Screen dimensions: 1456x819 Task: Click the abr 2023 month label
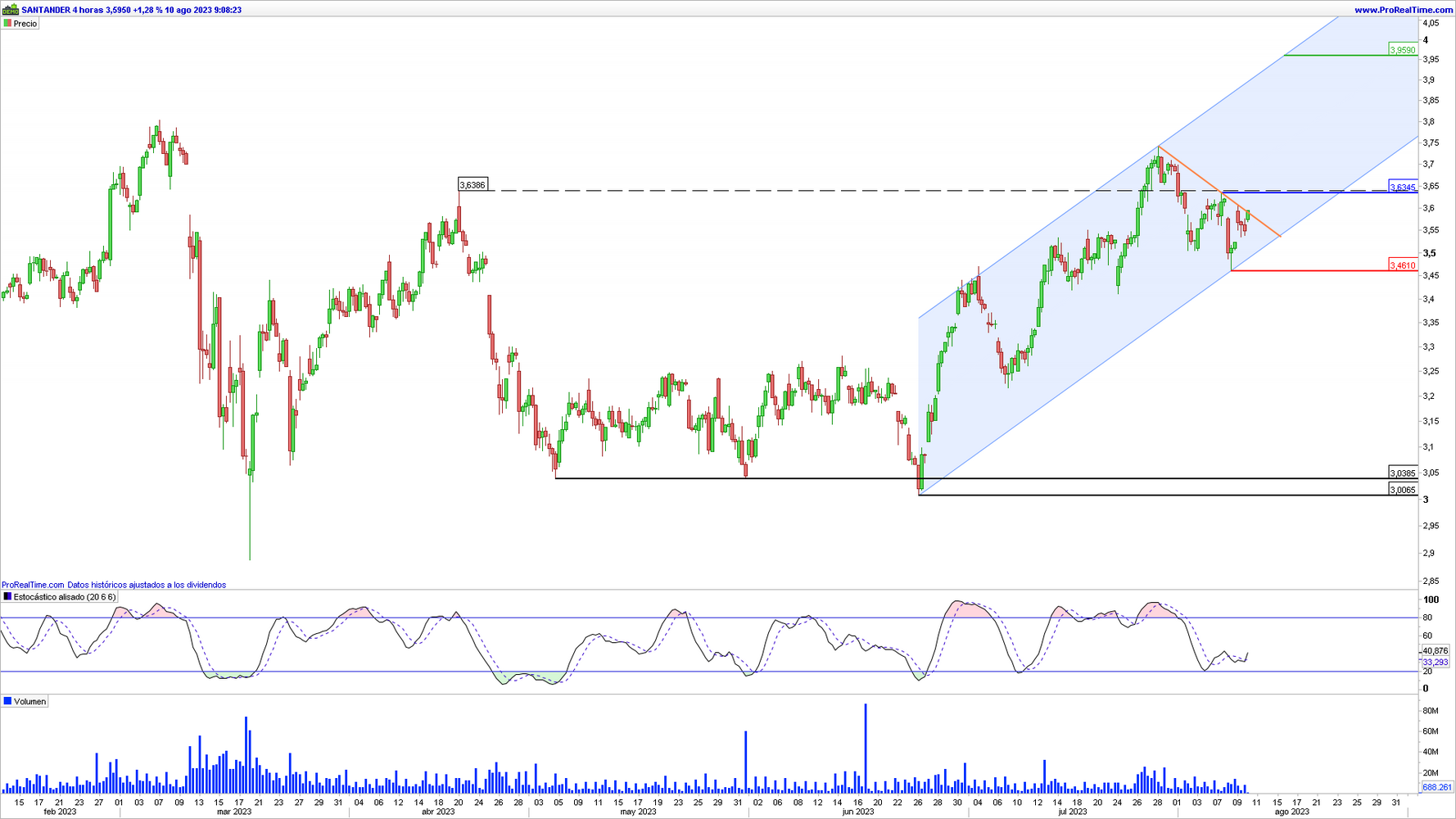pyautogui.click(x=438, y=812)
